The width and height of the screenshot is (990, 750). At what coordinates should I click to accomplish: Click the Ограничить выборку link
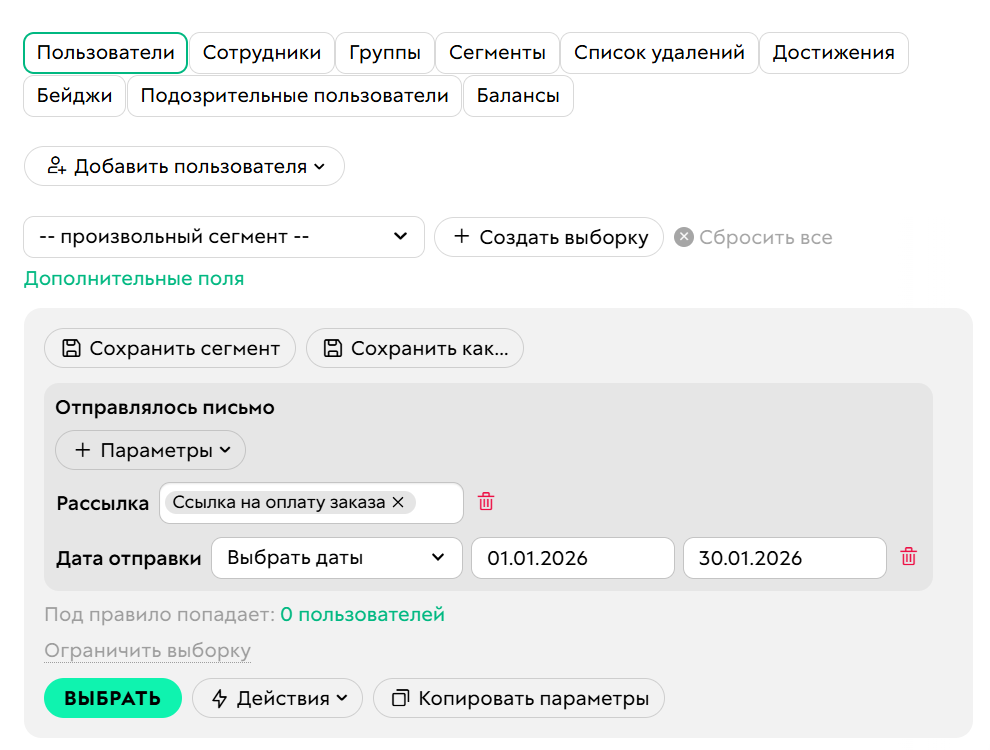[147, 650]
